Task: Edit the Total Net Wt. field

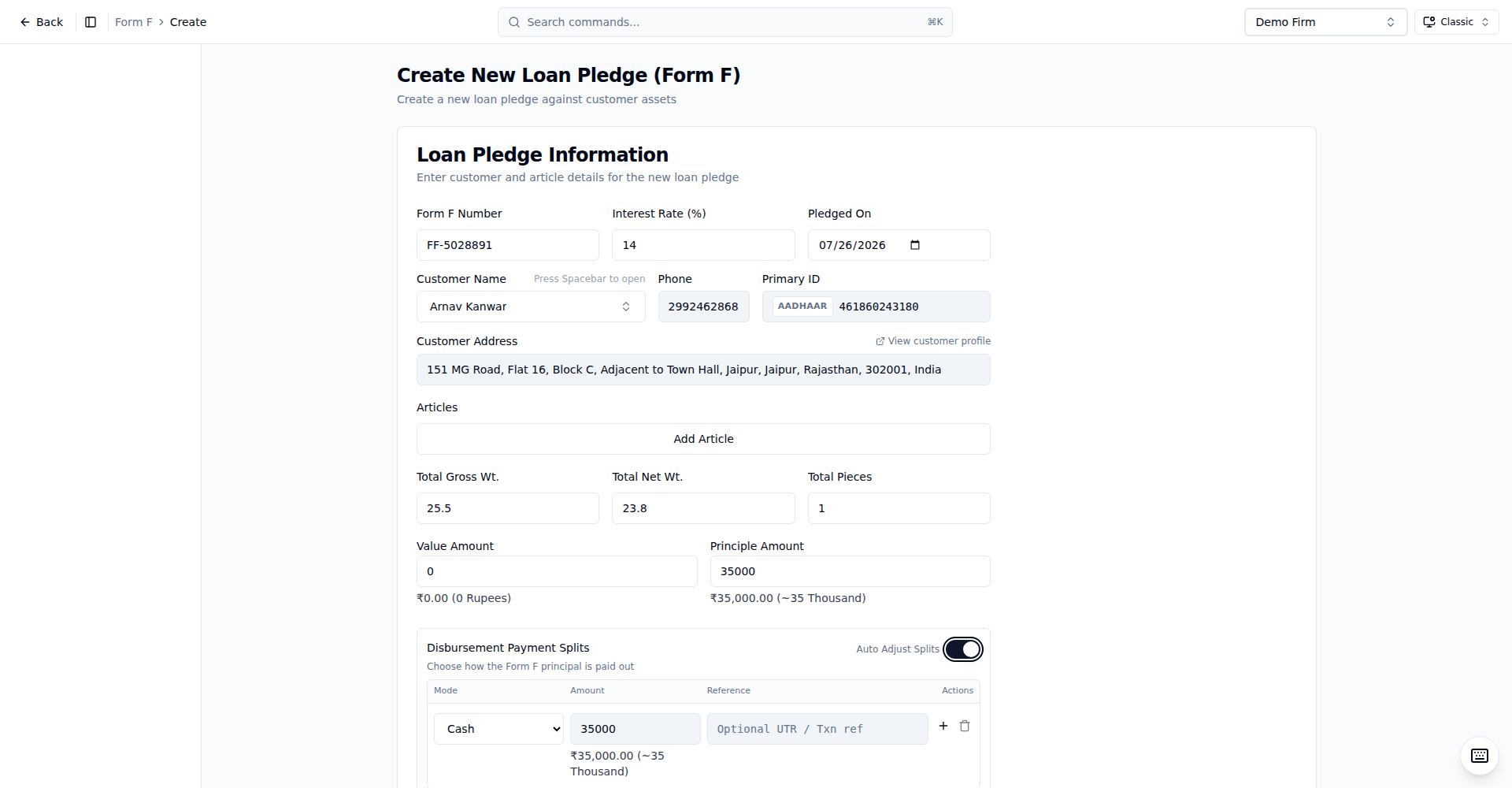Action: [703, 508]
